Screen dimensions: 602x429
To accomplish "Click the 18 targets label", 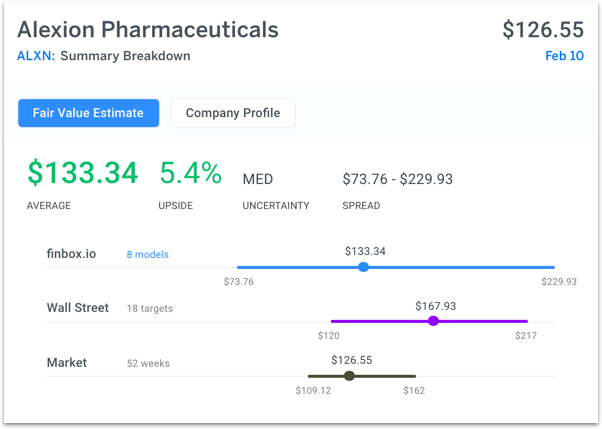I will click(x=150, y=308).
